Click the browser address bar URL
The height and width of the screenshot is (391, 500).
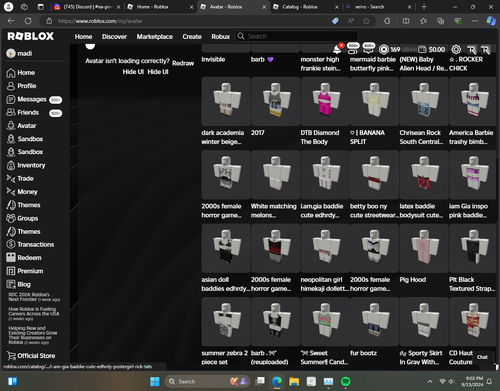click(x=100, y=21)
